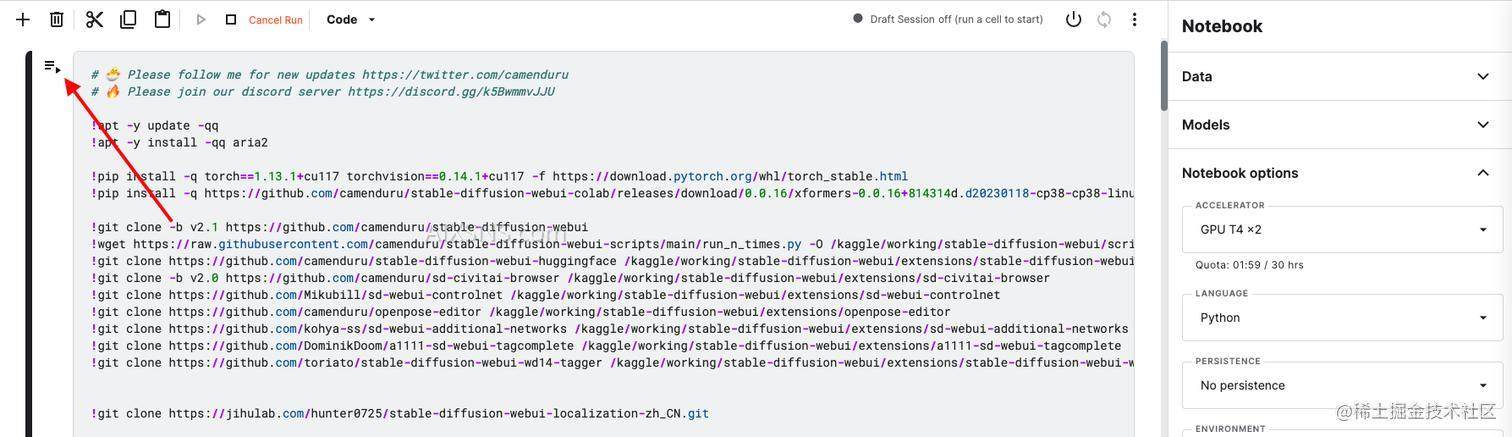Screen dimensions: 1512x437
Task: Toggle session power button
Action: pyautogui.click(x=1073, y=19)
